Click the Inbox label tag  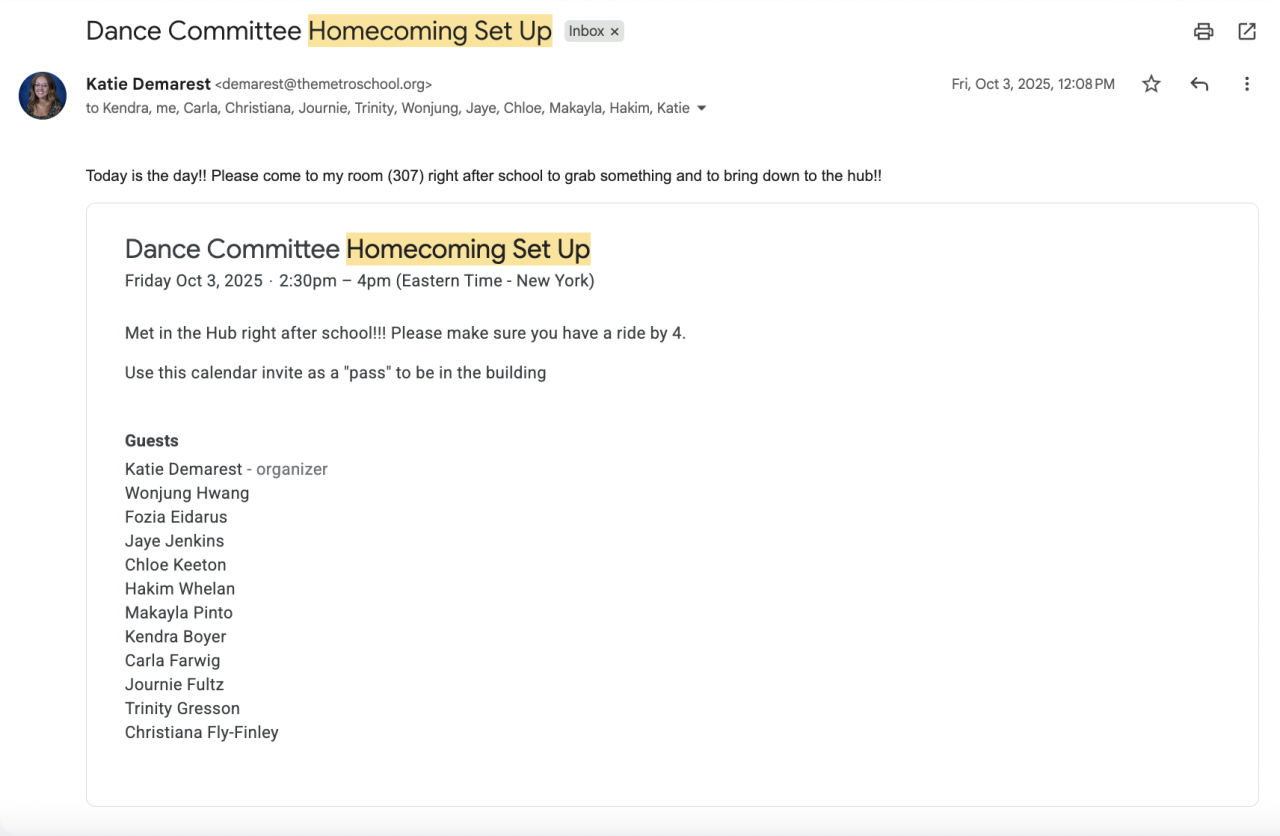[586, 31]
